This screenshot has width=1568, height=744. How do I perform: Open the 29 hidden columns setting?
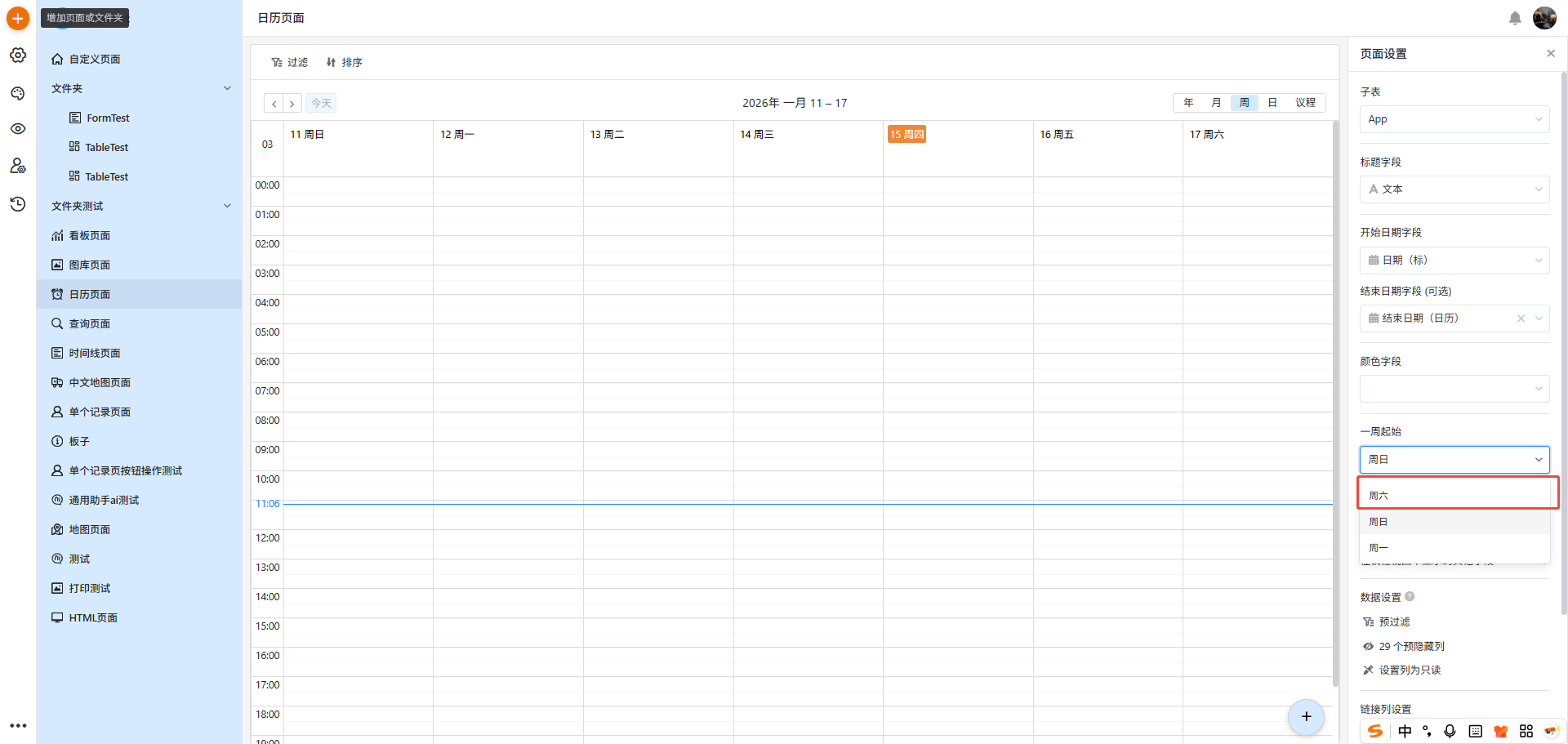(1411, 646)
